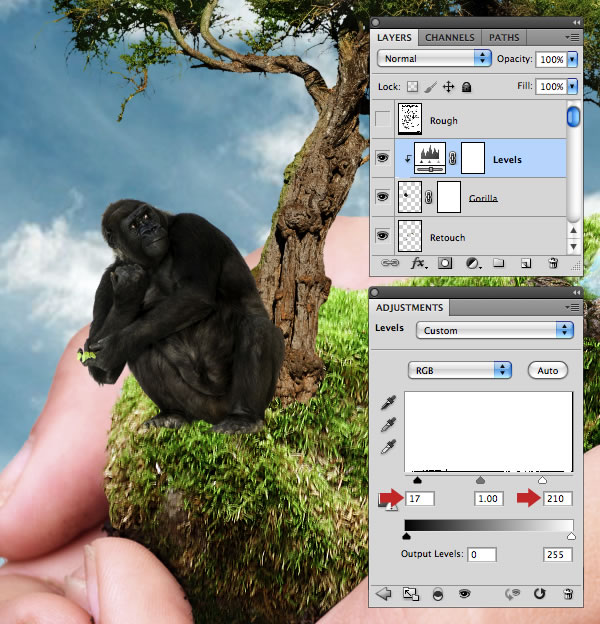This screenshot has width=600, height=624.
Task: Open the layer style fx menu
Action: click(x=418, y=263)
